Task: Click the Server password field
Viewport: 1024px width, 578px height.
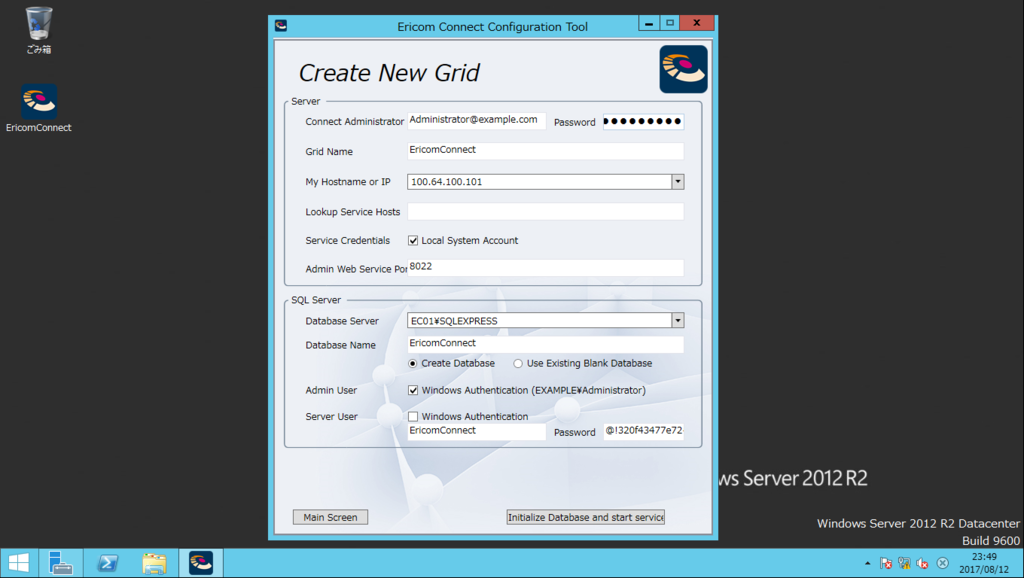Action: (x=643, y=121)
